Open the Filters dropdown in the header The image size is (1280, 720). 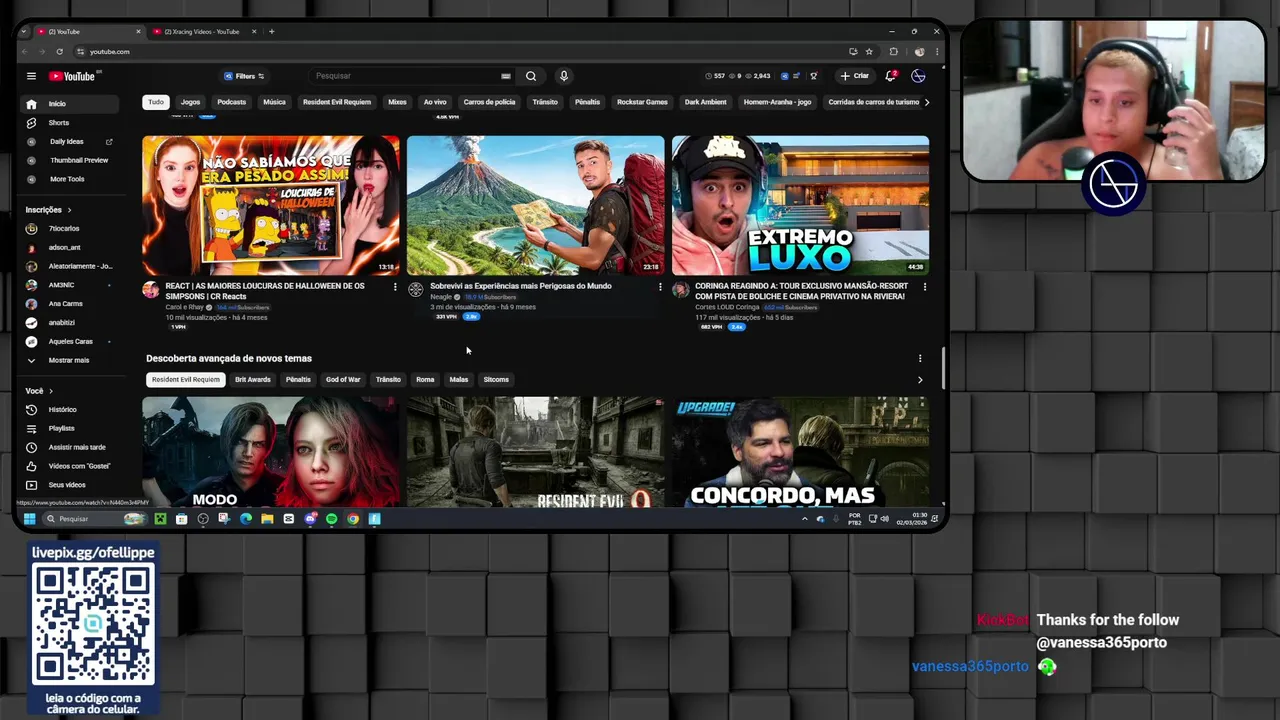point(244,76)
